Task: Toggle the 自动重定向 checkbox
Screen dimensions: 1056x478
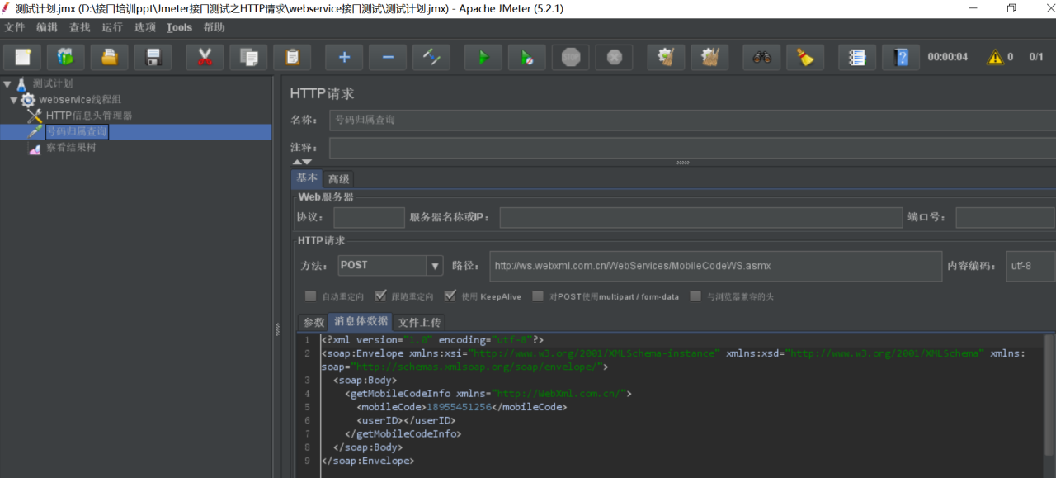Action: 310,296
